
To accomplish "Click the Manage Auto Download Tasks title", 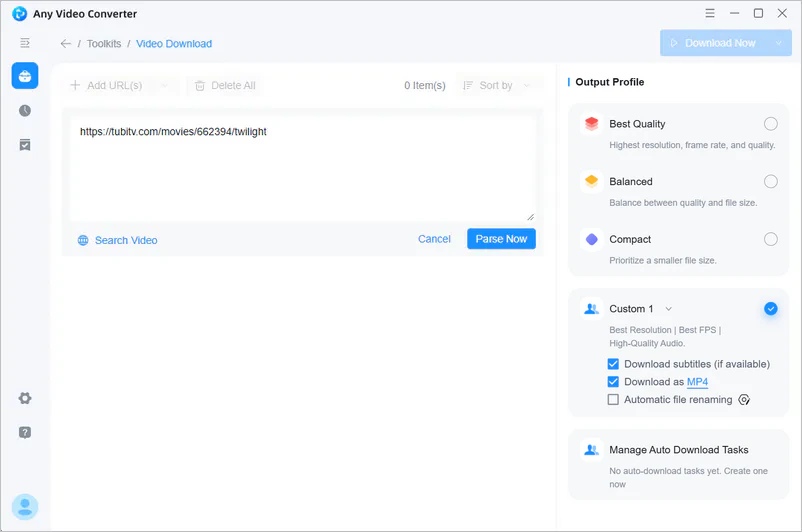I will click(679, 450).
